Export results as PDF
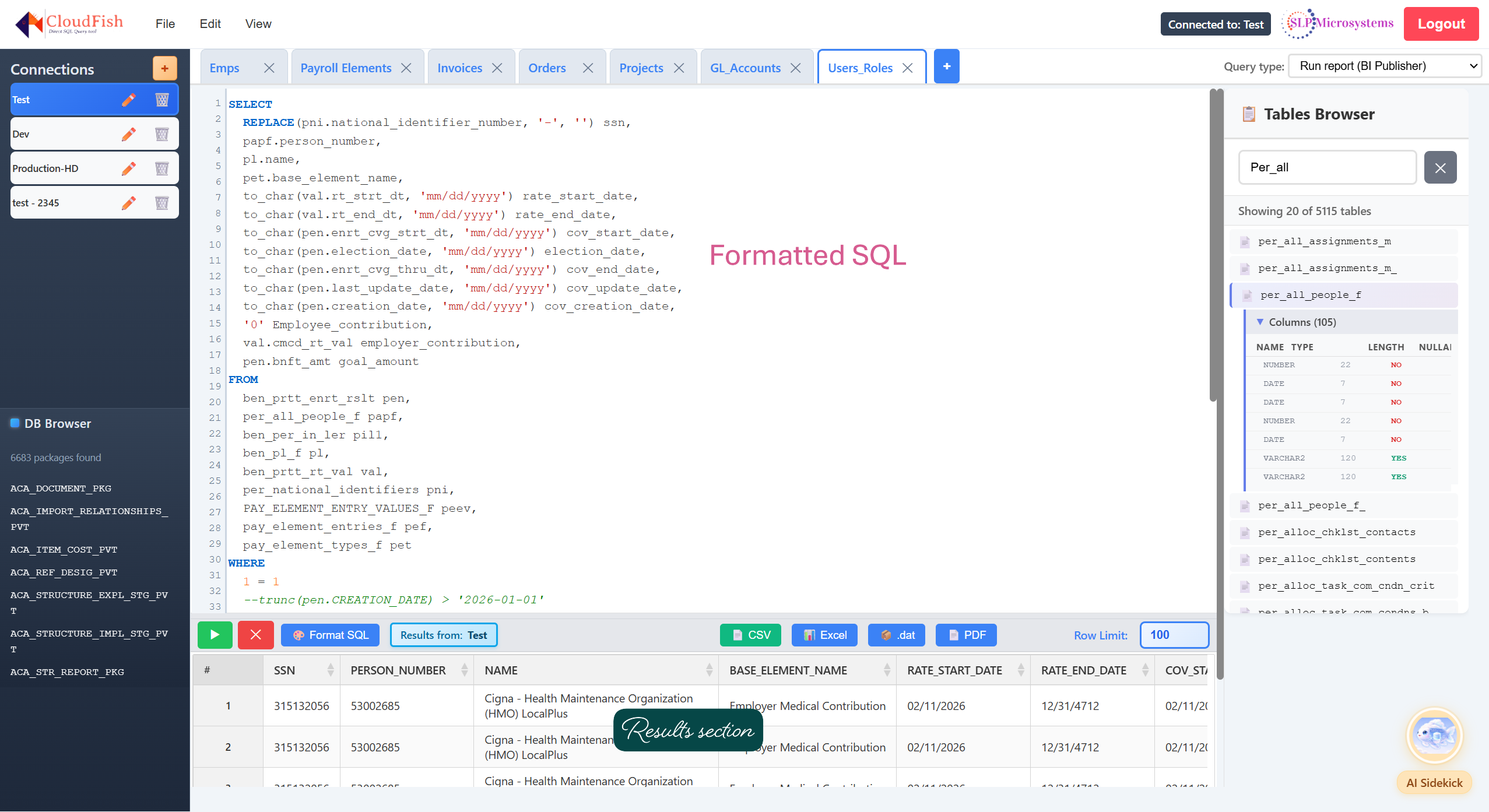 (x=965, y=635)
